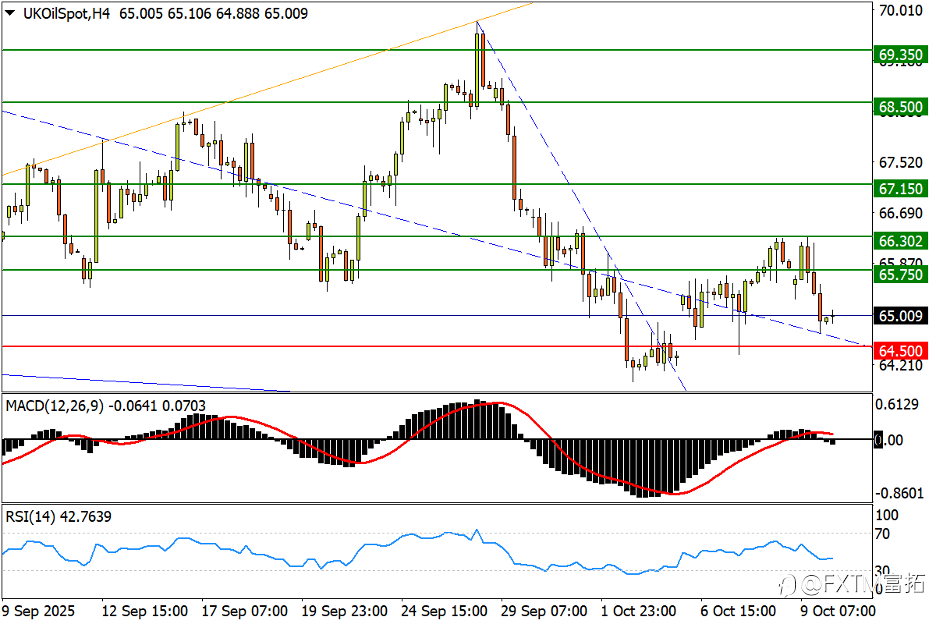
Task: Select the 69.350 green level price tag
Action: [901, 55]
